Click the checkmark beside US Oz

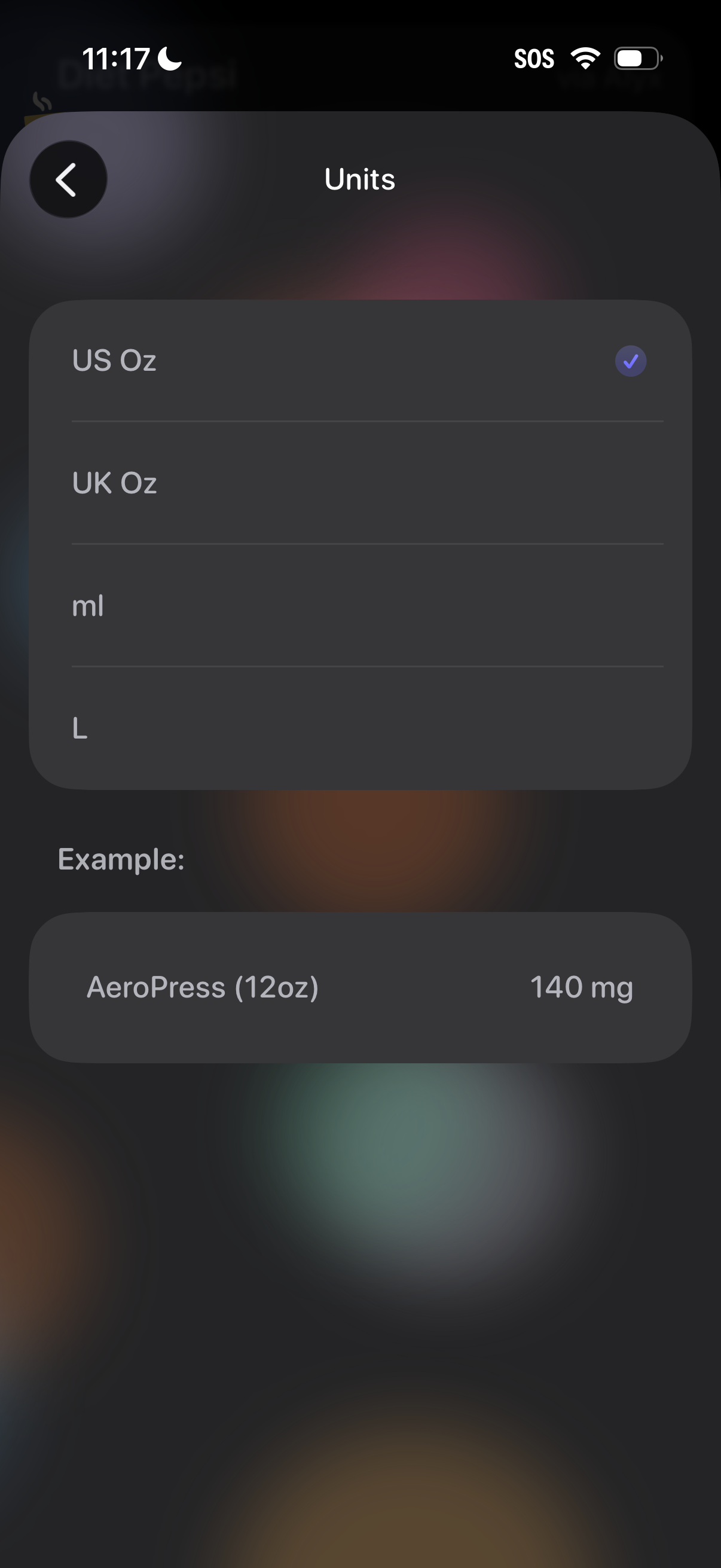(x=630, y=361)
